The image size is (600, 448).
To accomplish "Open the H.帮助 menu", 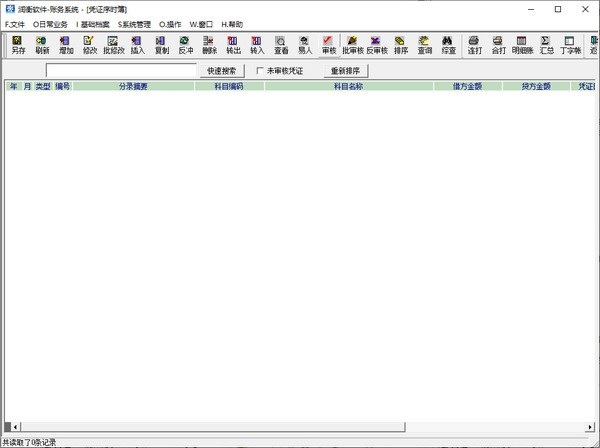I will (232, 23).
